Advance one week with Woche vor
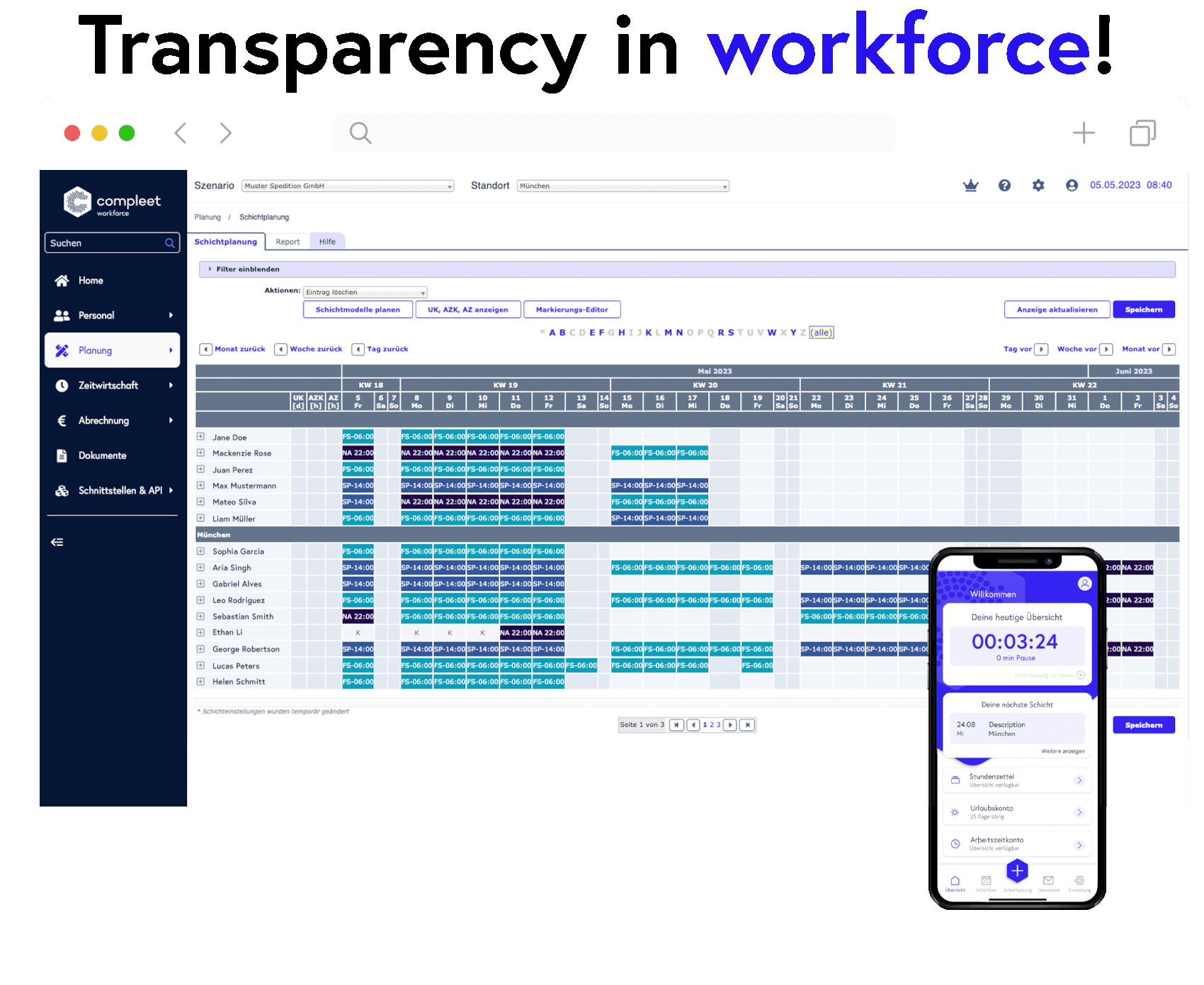Image resolution: width=1204 pixels, height=985 pixels. click(1085, 349)
